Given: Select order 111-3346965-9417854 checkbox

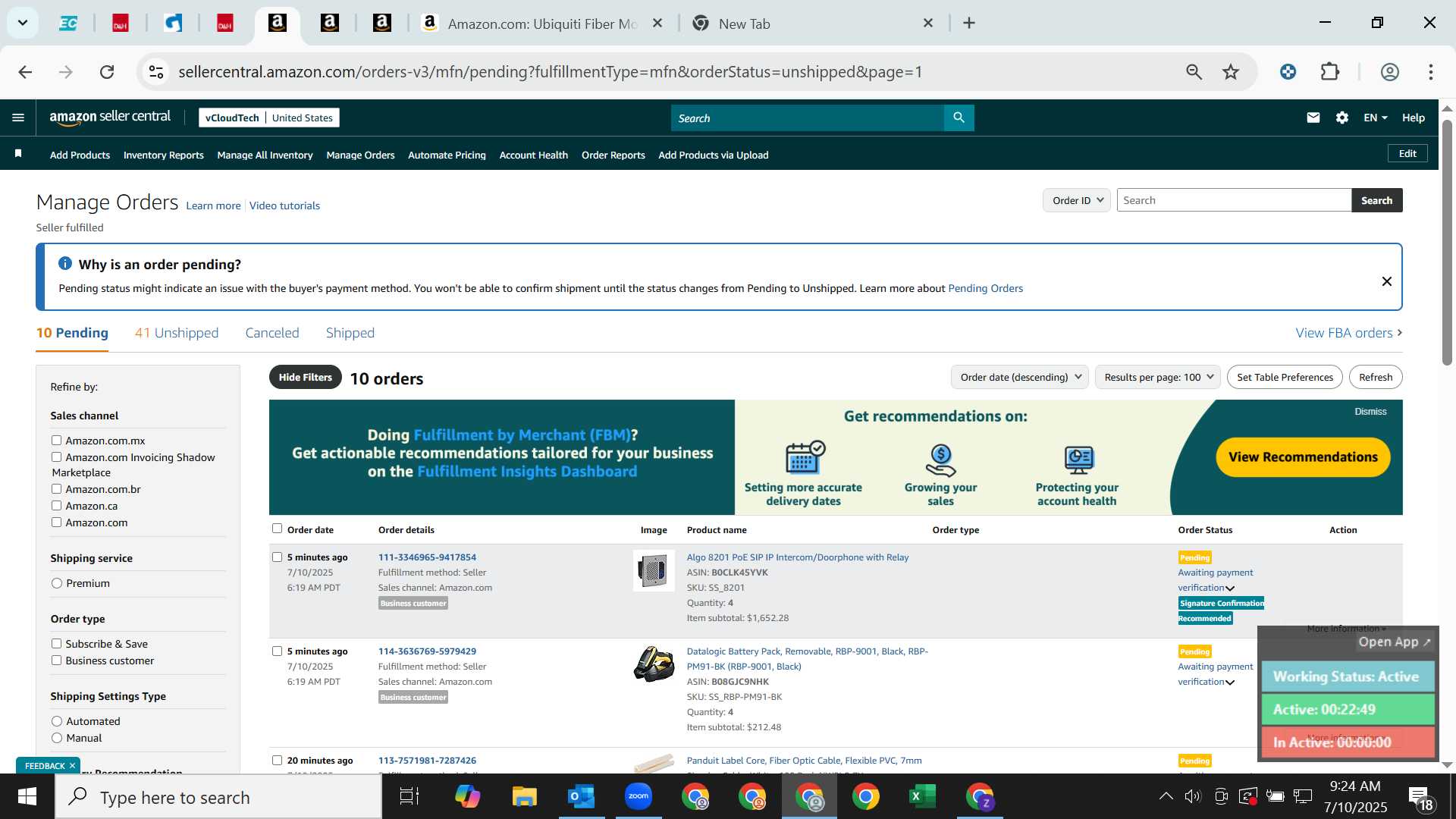Looking at the screenshot, I should point(277,557).
